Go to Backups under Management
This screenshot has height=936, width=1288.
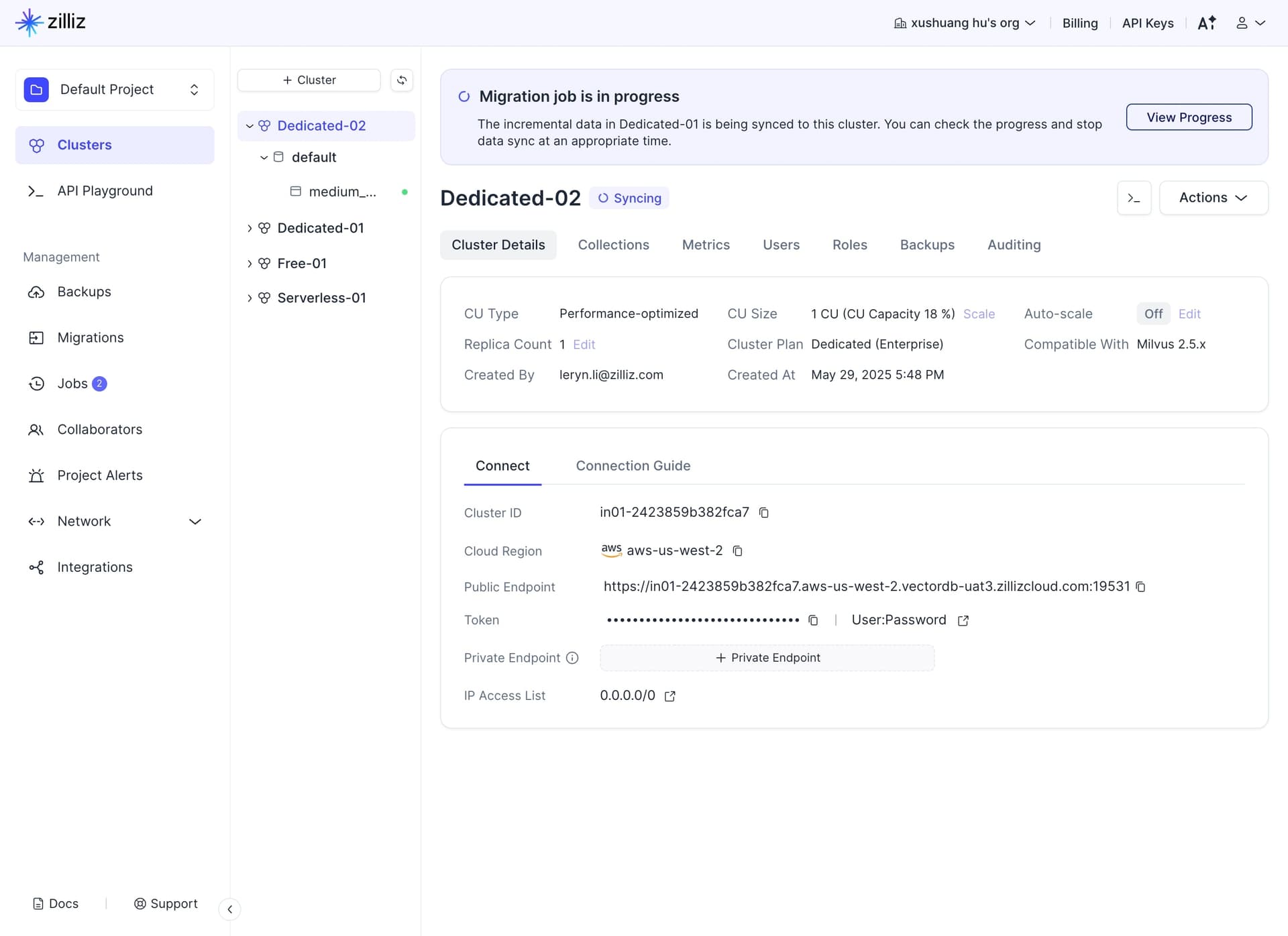tap(115, 292)
